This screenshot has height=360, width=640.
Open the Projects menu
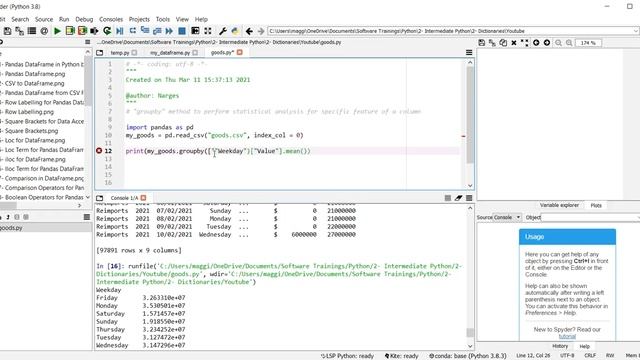tap(139, 19)
